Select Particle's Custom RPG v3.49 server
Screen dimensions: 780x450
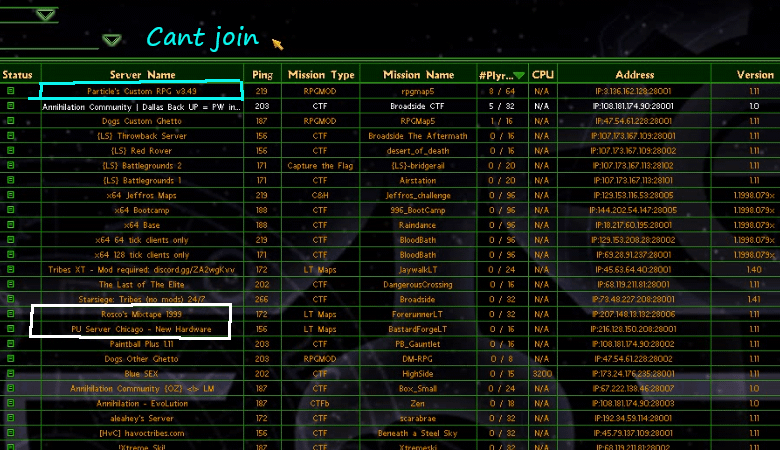click(x=142, y=91)
